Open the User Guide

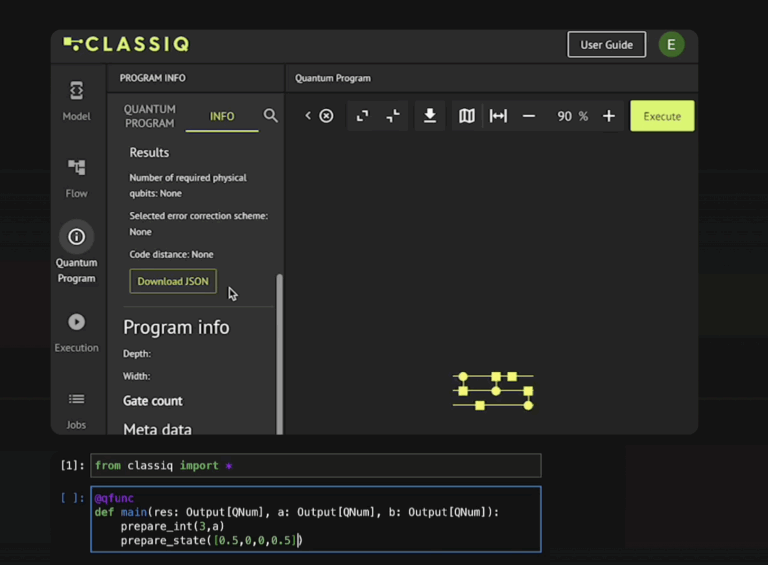[606, 45]
